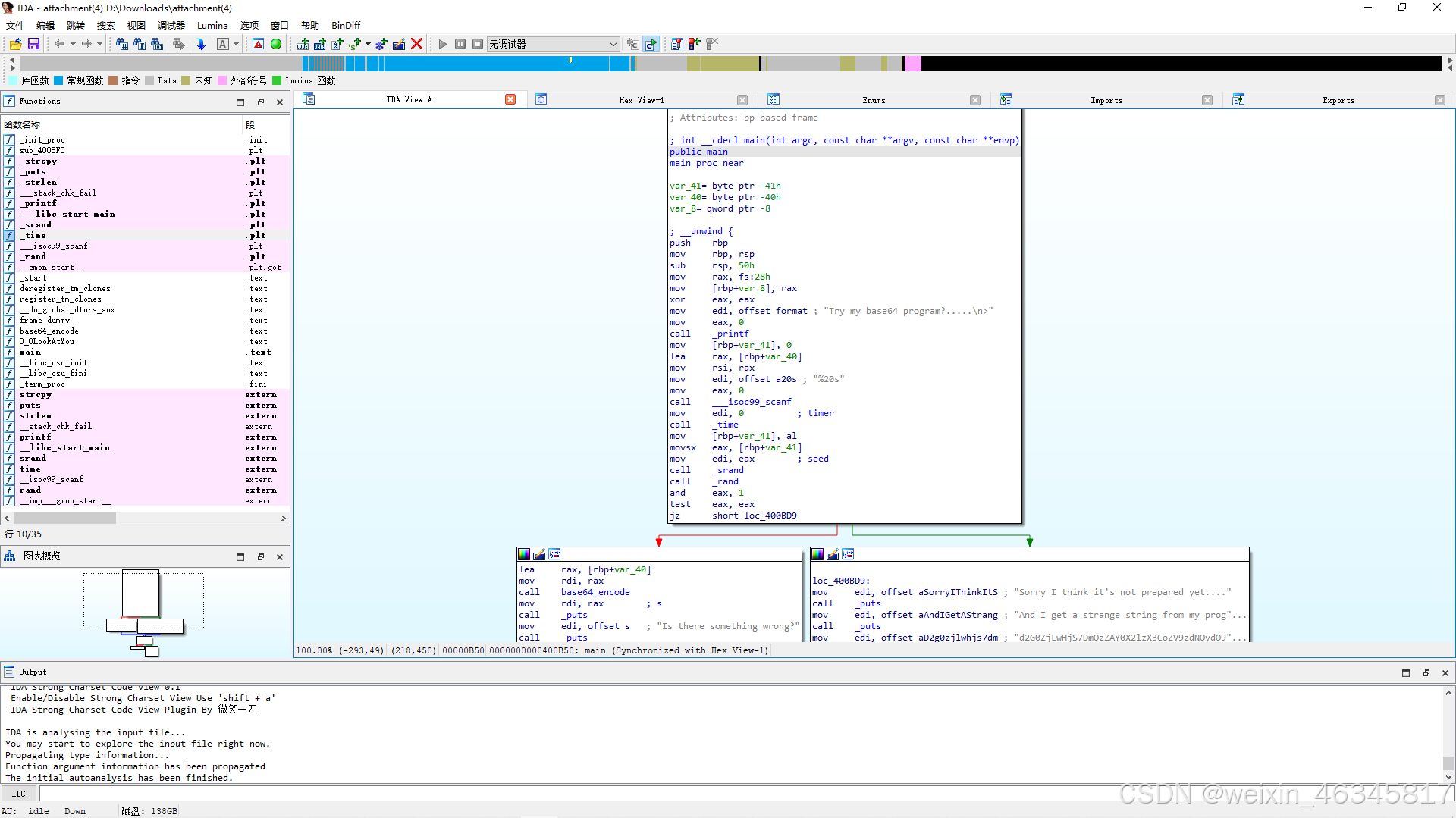Toggle floating state of the Functions window
The width and height of the screenshot is (1456, 818).
[261, 101]
